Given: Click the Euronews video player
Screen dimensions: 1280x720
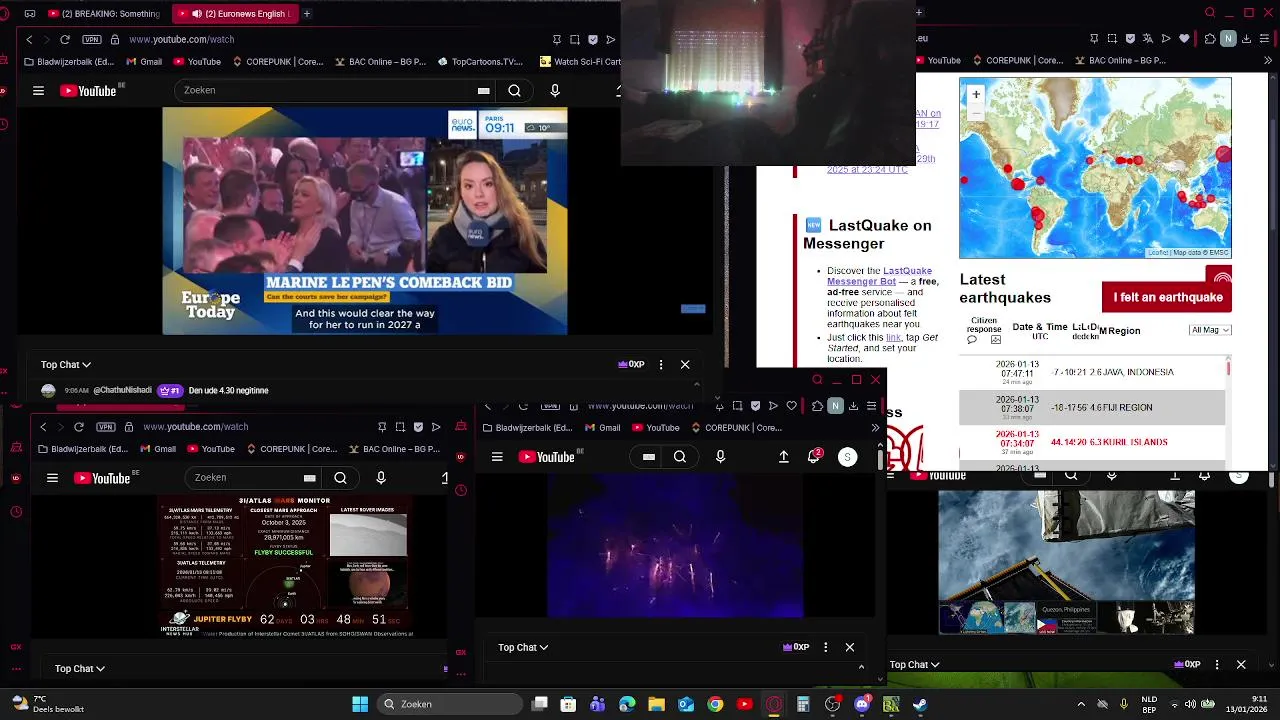Looking at the screenshot, I should pyautogui.click(x=365, y=221).
